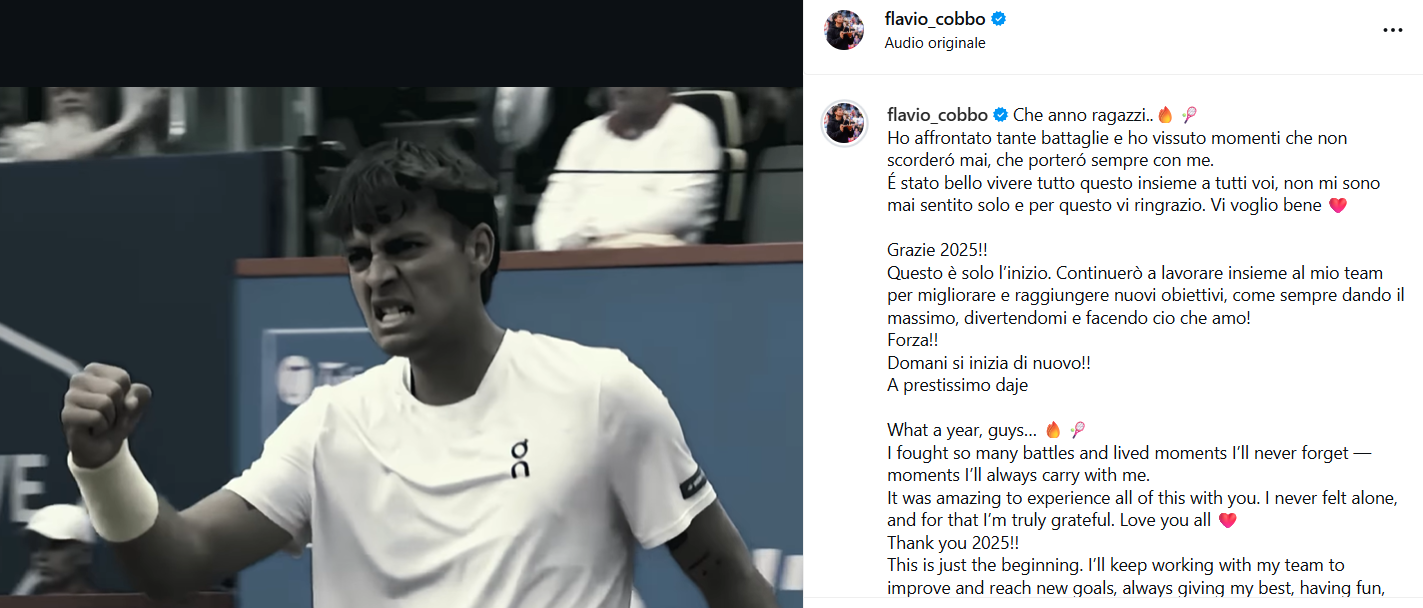Click the profile avatar in post header

pyautogui.click(x=844, y=30)
